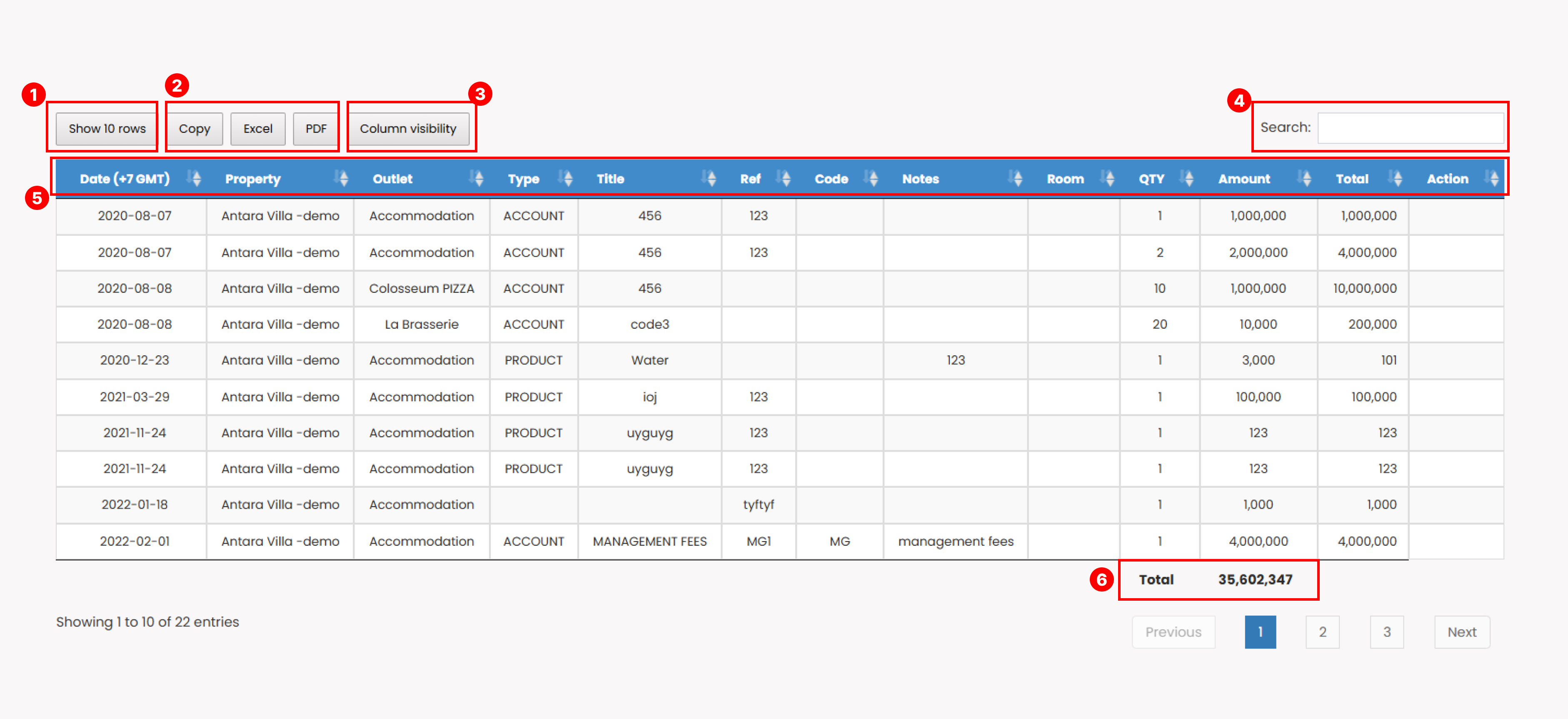Export the table as PDF
Screen dimensions: 1568x719
click(x=316, y=128)
